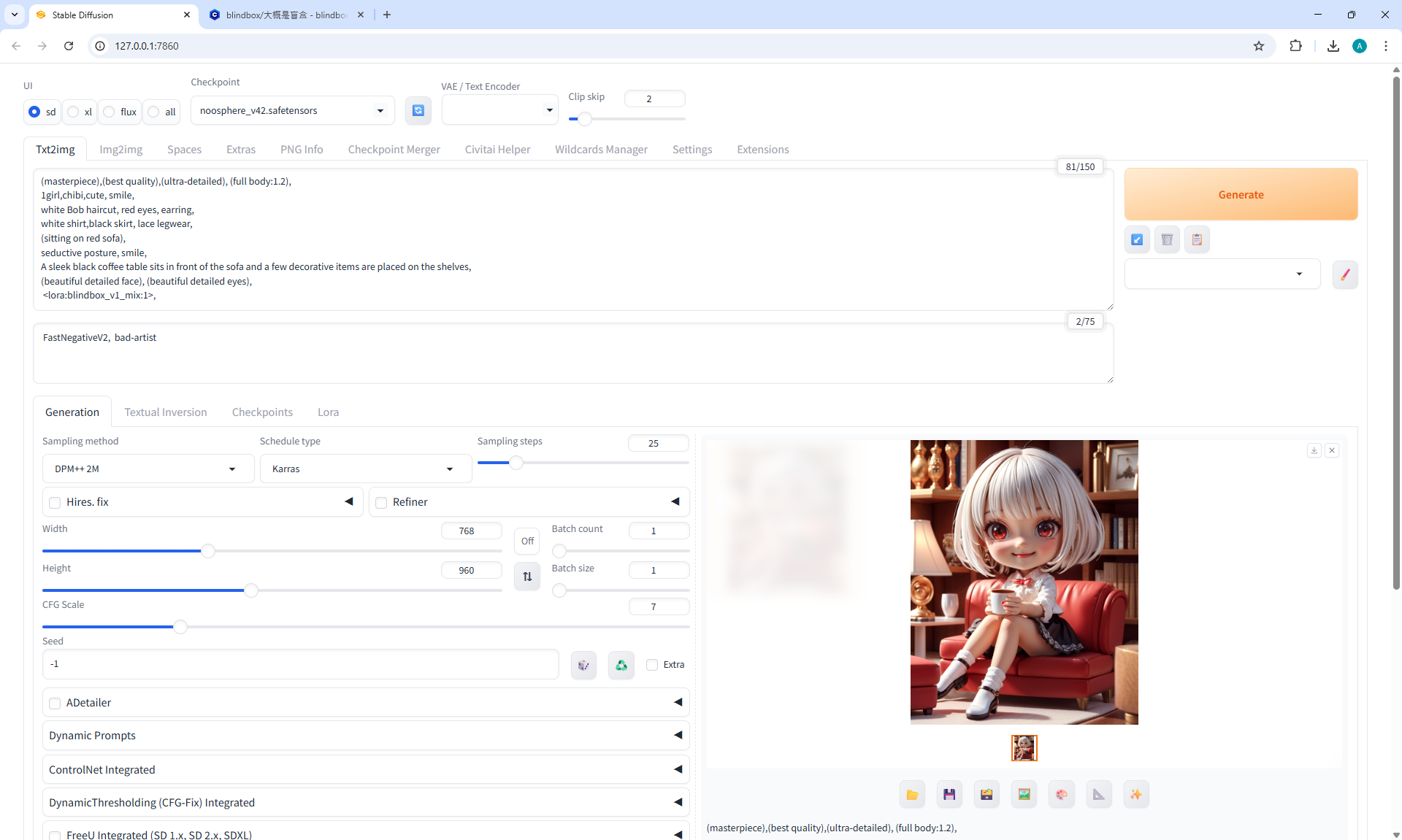Click the recycle reuse seed icon
The height and width of the screenshot is (840, 1402).
(621, 665)
